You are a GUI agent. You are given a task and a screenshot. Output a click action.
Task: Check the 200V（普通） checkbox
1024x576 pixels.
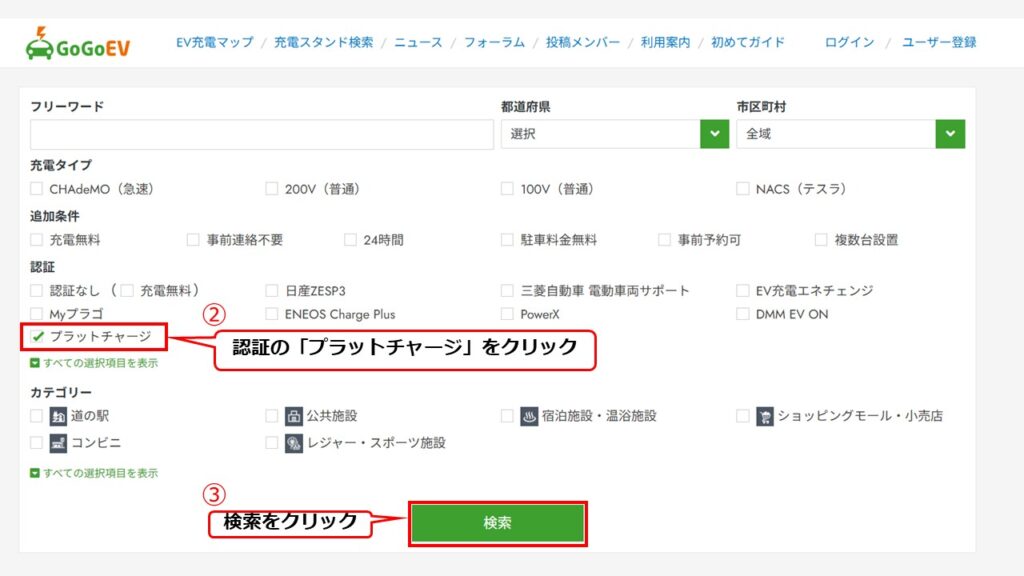coord(272,189)
